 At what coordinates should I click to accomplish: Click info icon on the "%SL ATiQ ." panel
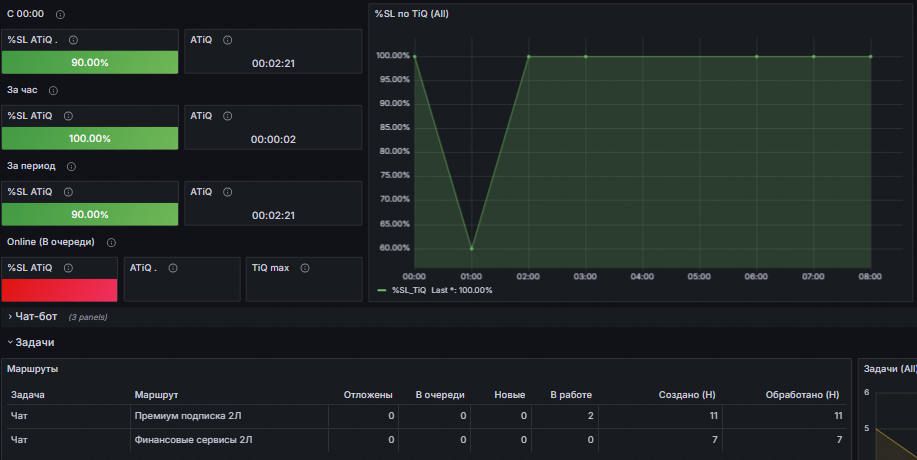point(73,40)
